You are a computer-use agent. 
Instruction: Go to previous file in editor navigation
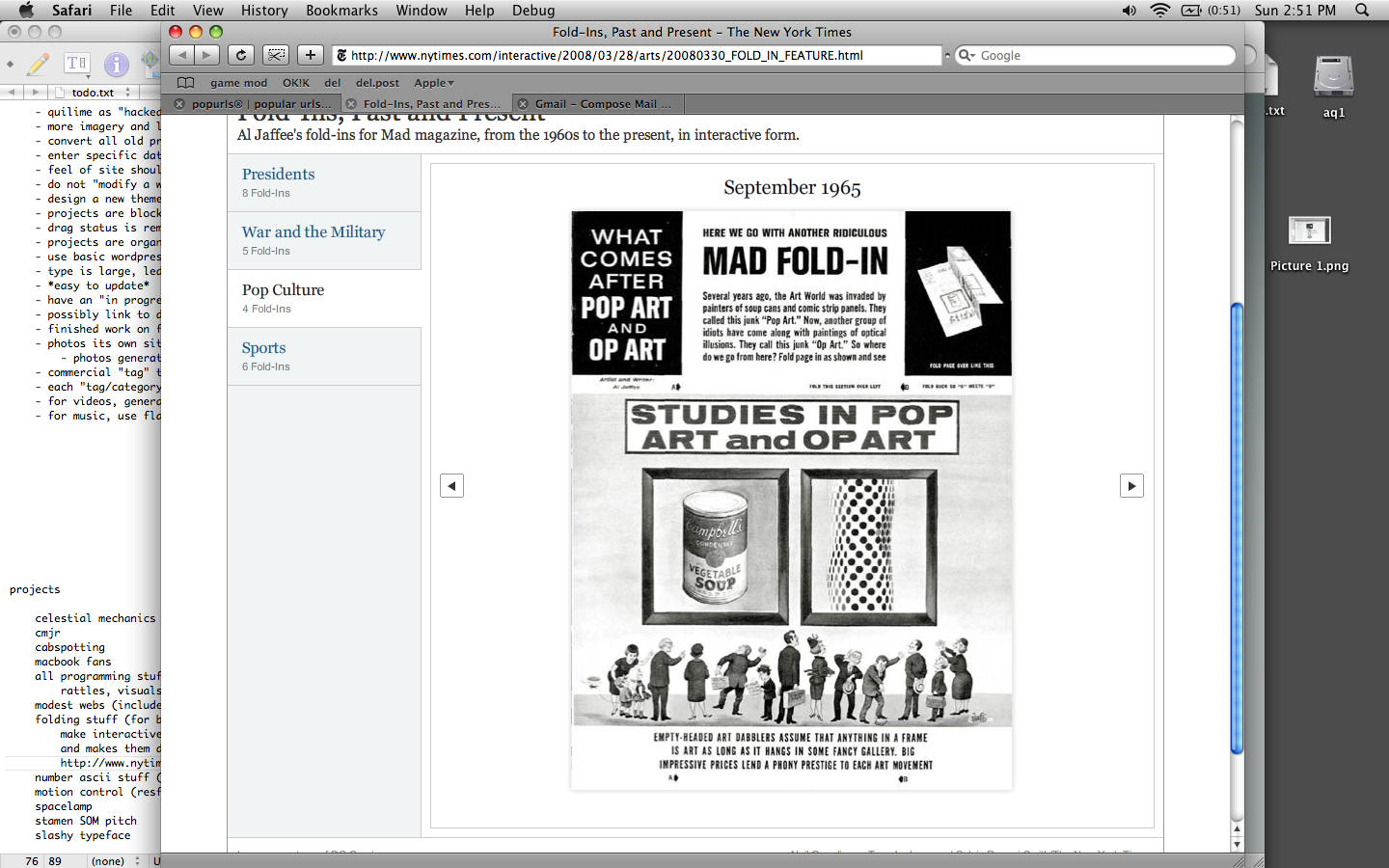pyautogui.click(x=13, y=93)
